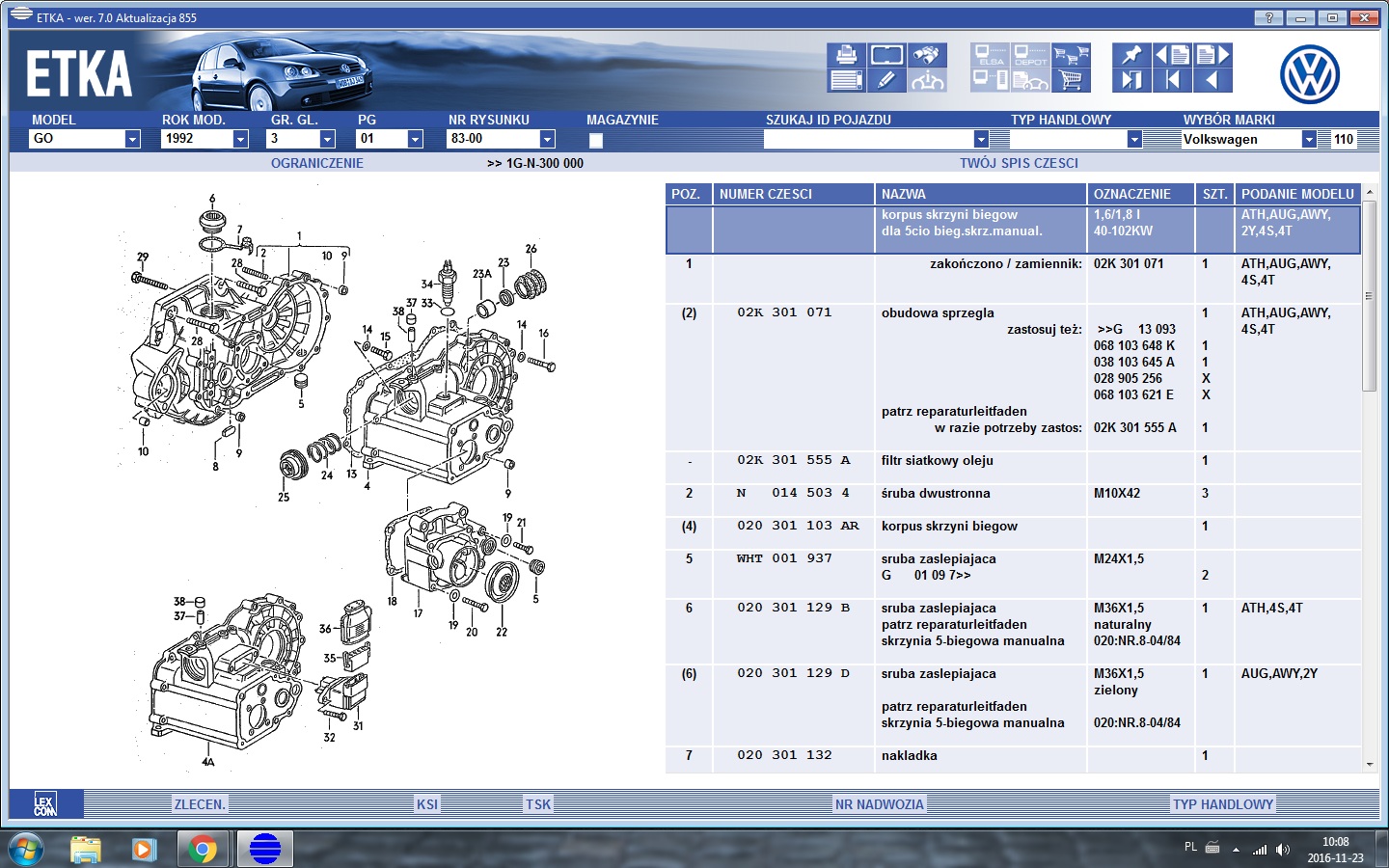Screen dimensions: 1389x868
Task: Open the PG dropdown
Action: pyautogui.click(x=415, y=139)
